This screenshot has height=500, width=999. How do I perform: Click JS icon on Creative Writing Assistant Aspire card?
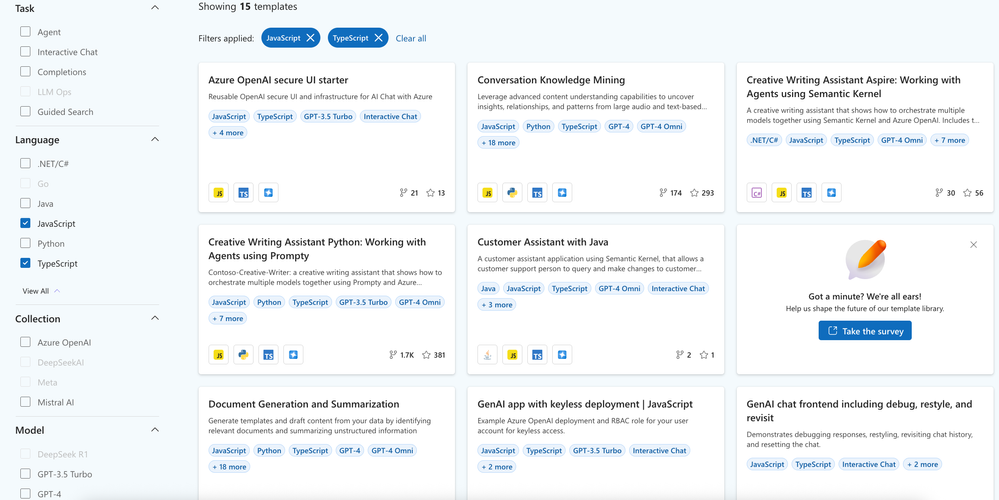(782, 193)
